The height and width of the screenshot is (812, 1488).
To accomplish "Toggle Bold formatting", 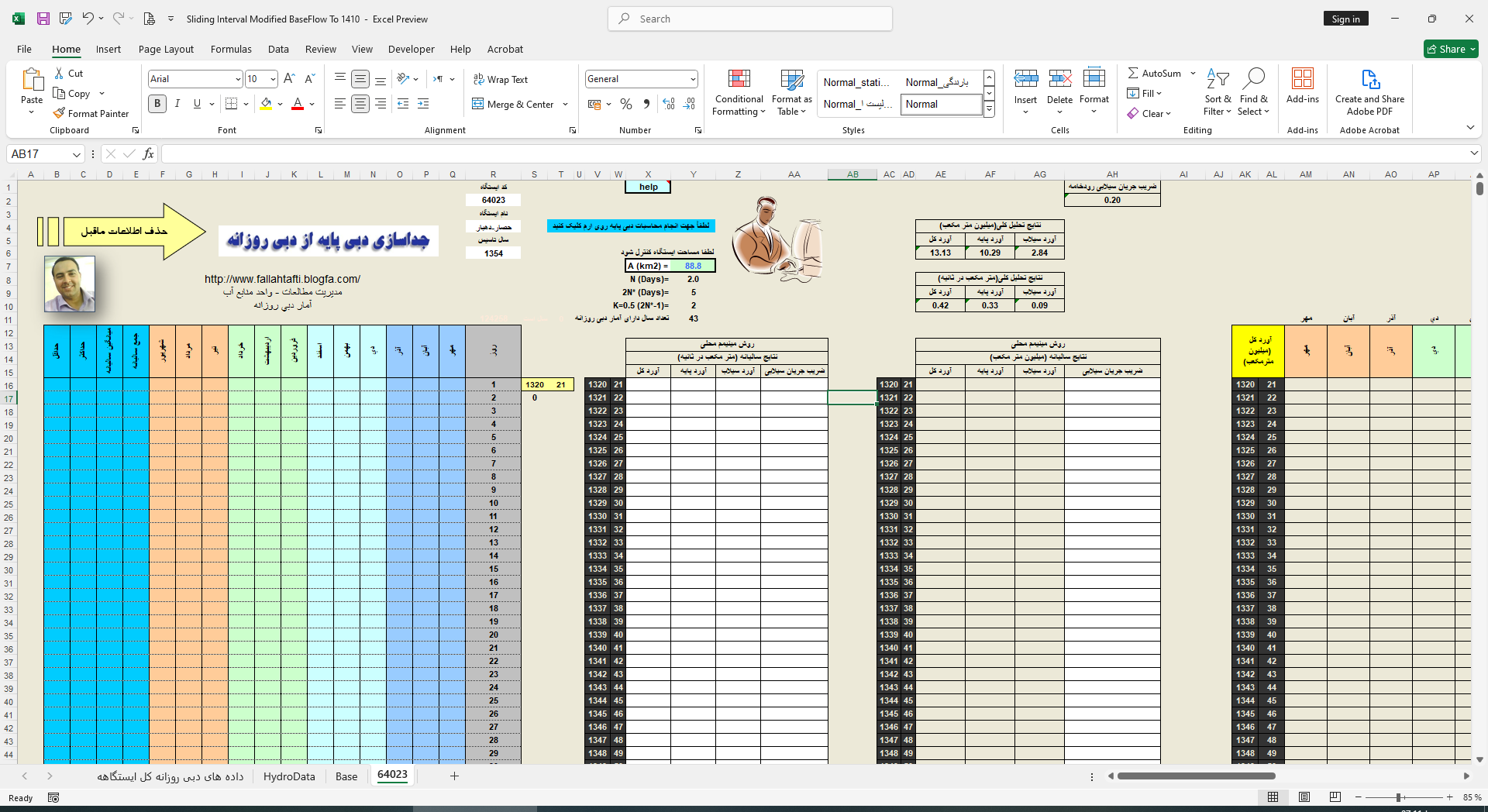I will (157, 104).
